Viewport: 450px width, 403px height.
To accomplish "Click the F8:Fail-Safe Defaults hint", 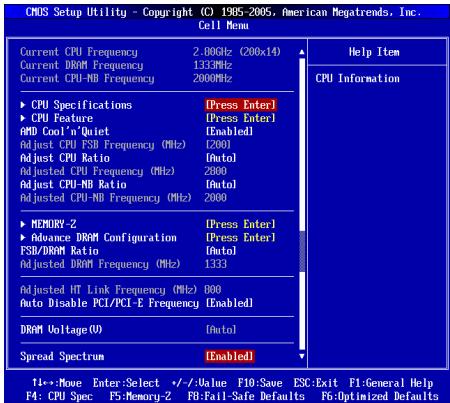I will (246, 396).
